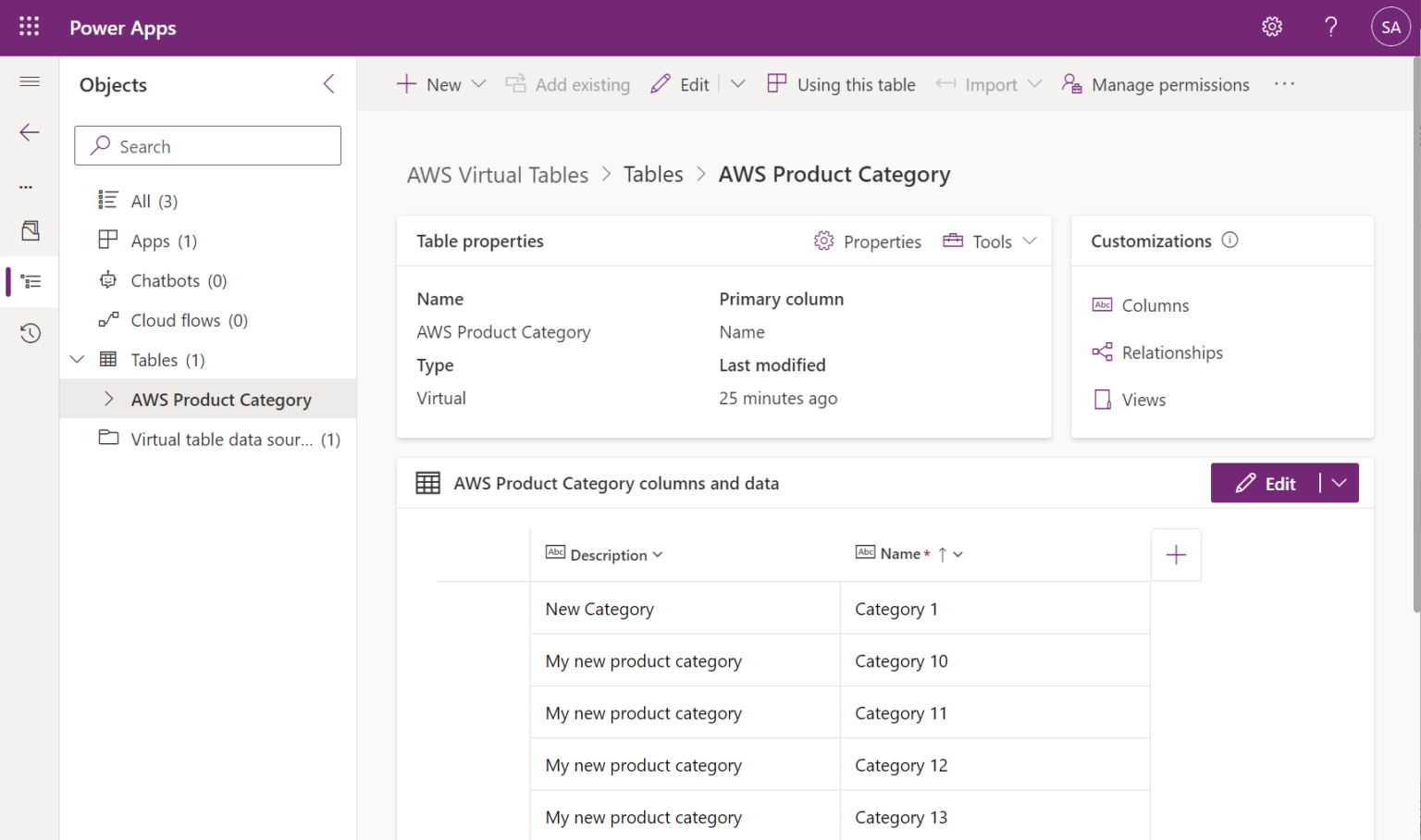Click Using this table in the toolbar
The height and width of the screenshot is (840, 1421).
pyautogui.click(x=841, y=84)
